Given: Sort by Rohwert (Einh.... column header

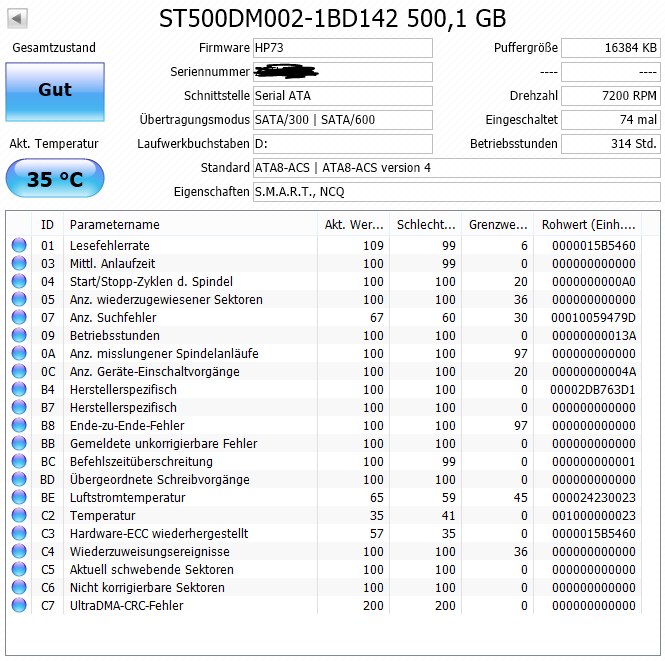Looking at the screenshot, I should pos(587,224).
